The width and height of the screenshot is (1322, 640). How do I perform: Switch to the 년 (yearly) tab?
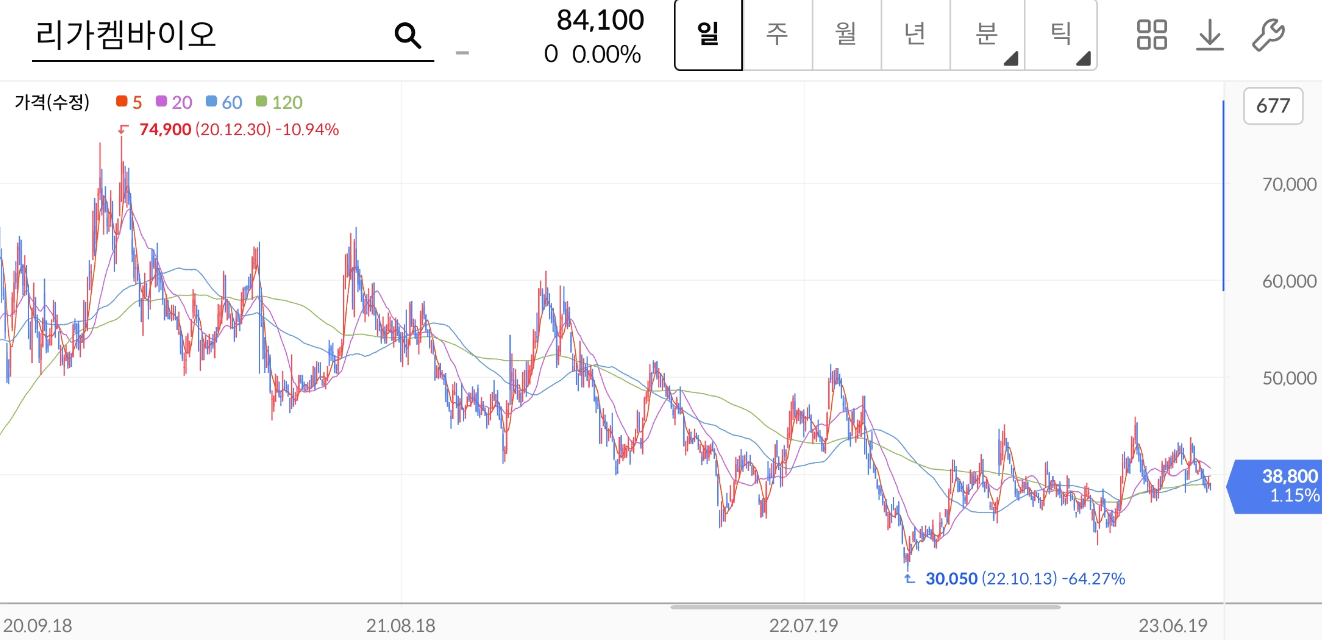point(915,35)
